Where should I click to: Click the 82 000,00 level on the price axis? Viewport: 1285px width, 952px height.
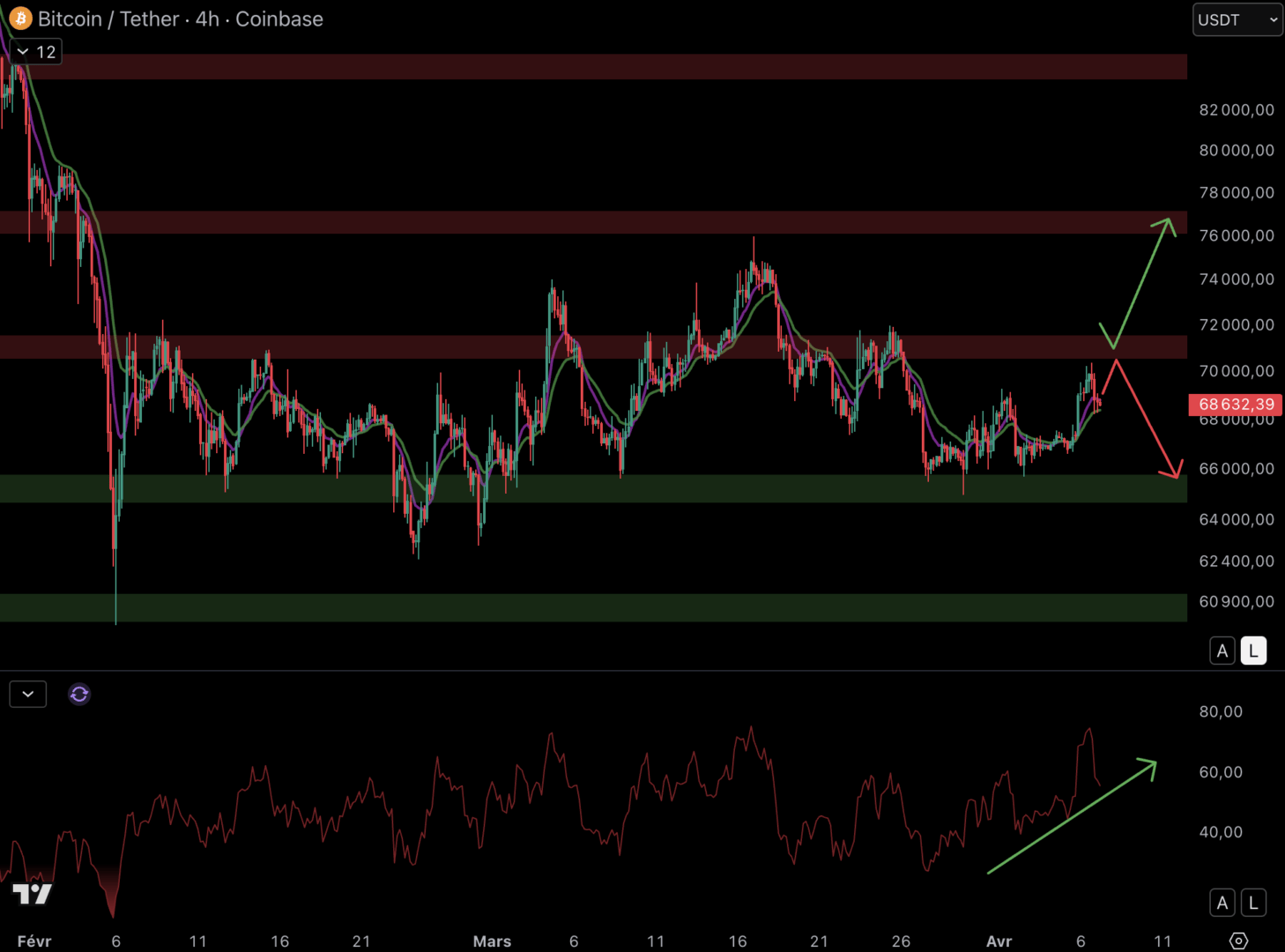pos(1236,110)
